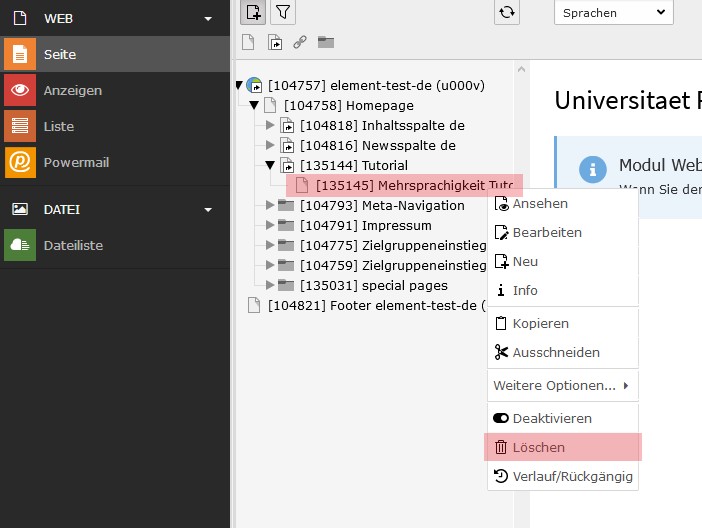The height and width of the screenshot is (528, 702).
Task: Choose Bearbeiten from the context menu
Action: 547,232
